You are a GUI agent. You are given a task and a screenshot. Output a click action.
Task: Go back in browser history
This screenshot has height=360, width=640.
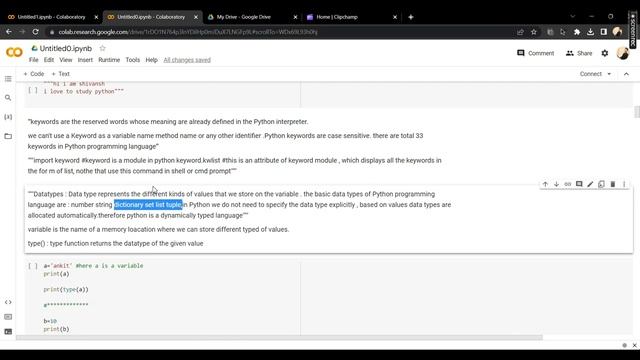point(9,32)
